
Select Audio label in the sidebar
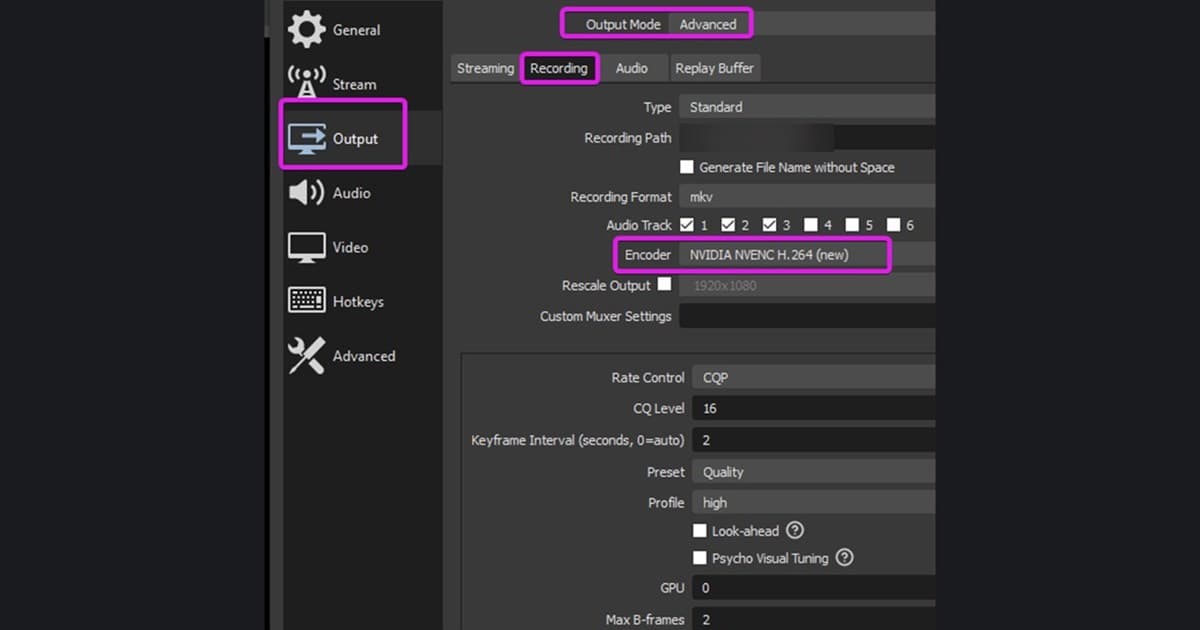(352, 193)
